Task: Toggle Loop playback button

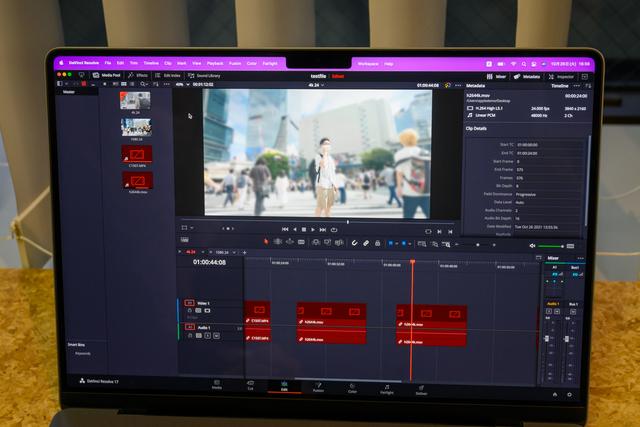Action: 334,230
